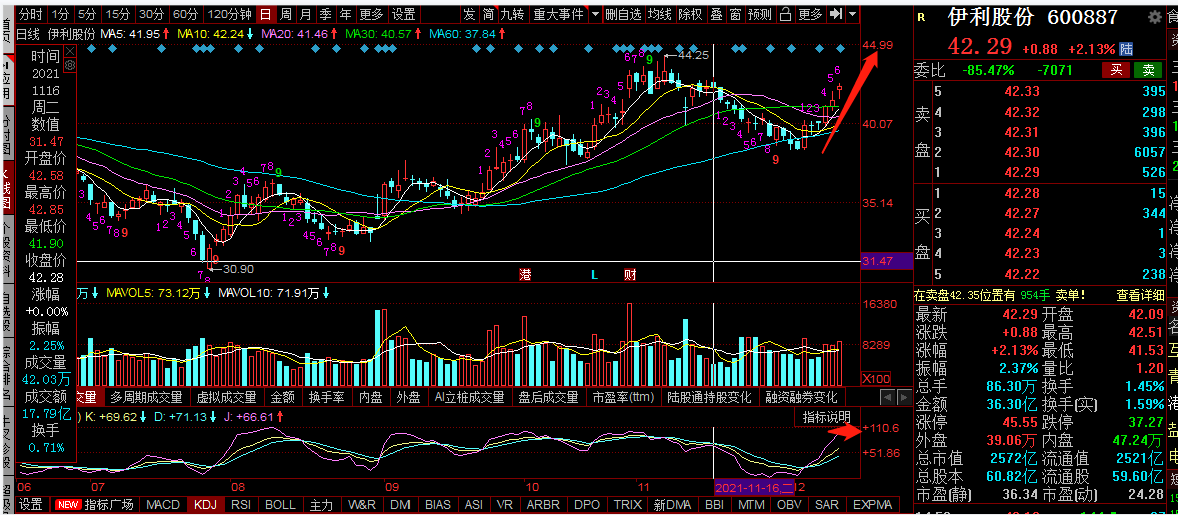The height and width of the screenshot is (515, 1178).
Task: Click the 预测 forecast button
Action: point(760,14)
